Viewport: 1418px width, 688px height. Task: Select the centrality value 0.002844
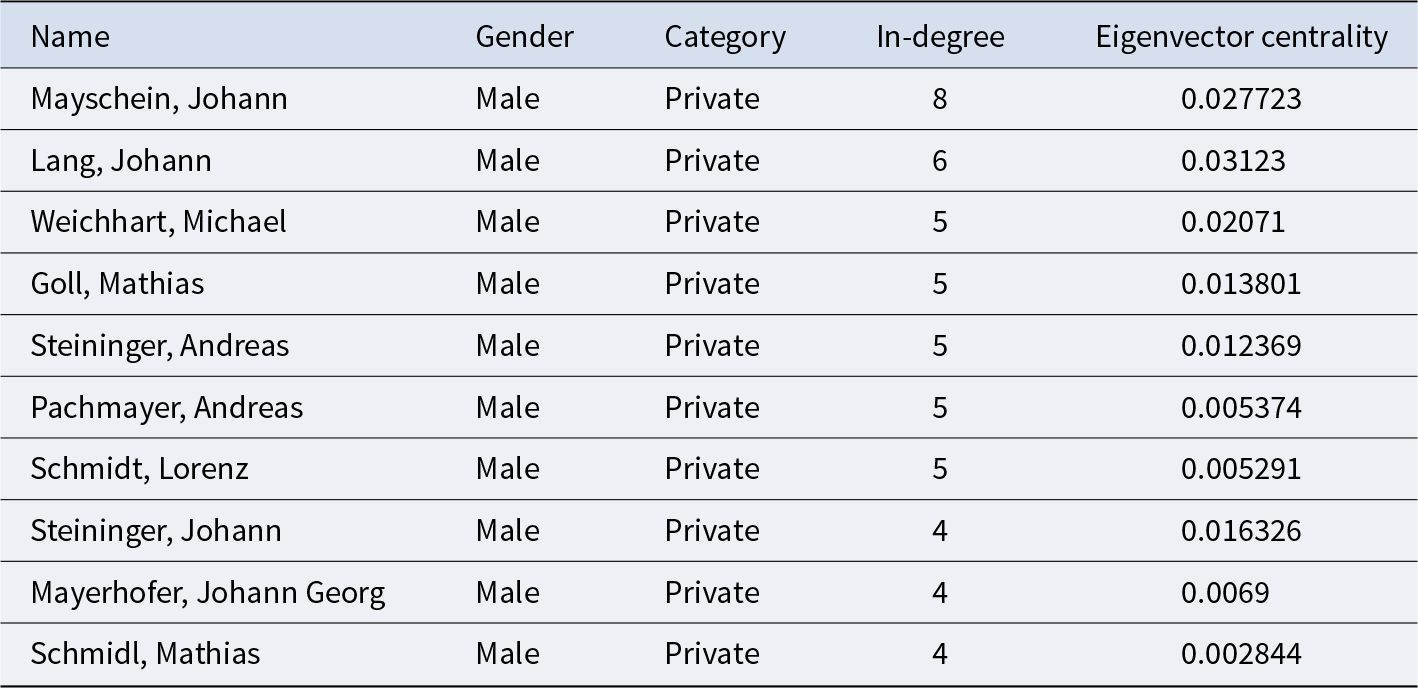pyautogui.click(x=1241, y=654)
